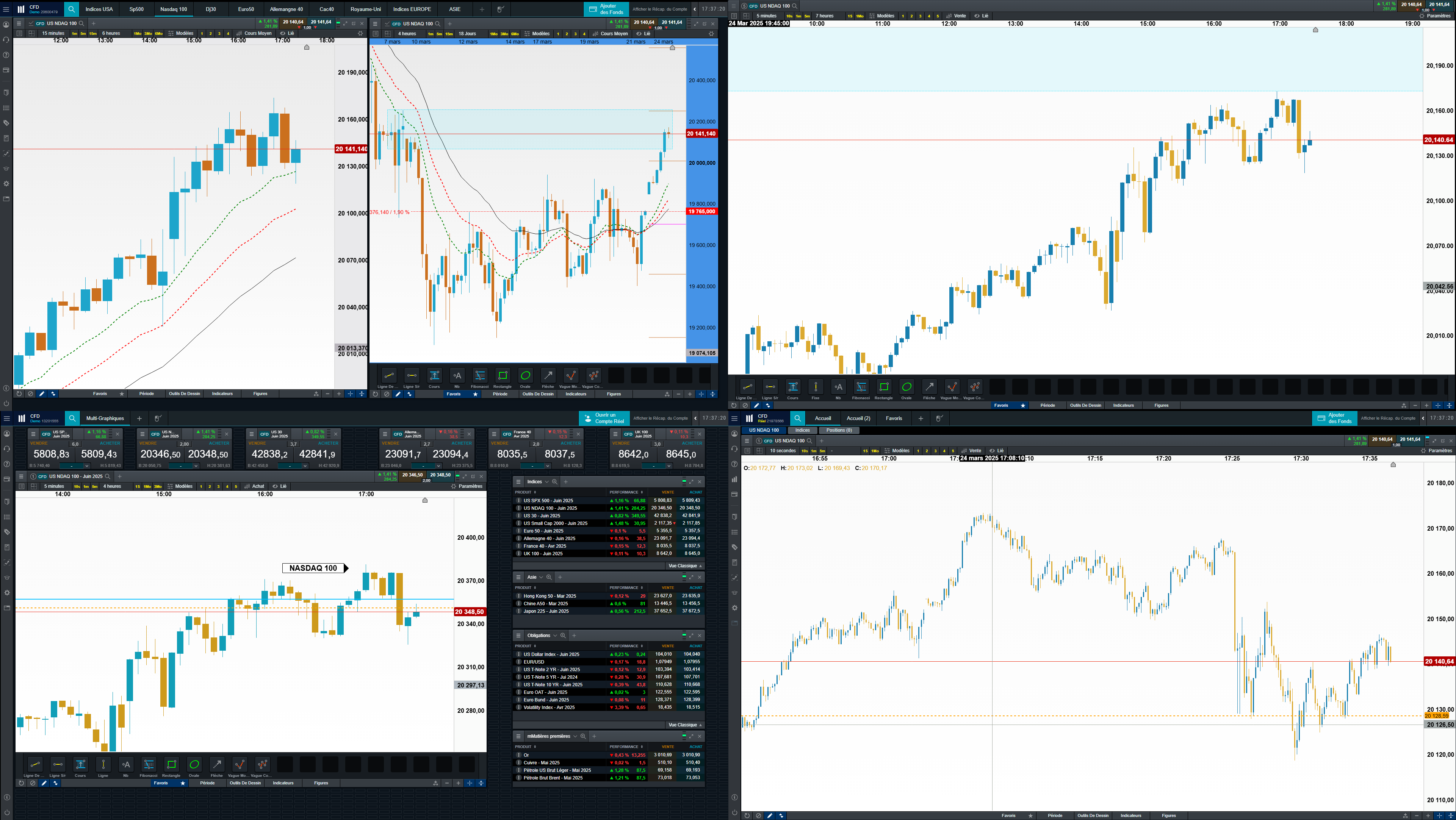Expand the Indices watchlist dropdown chevron
The image size is (1456, 820).
[546, 482]
